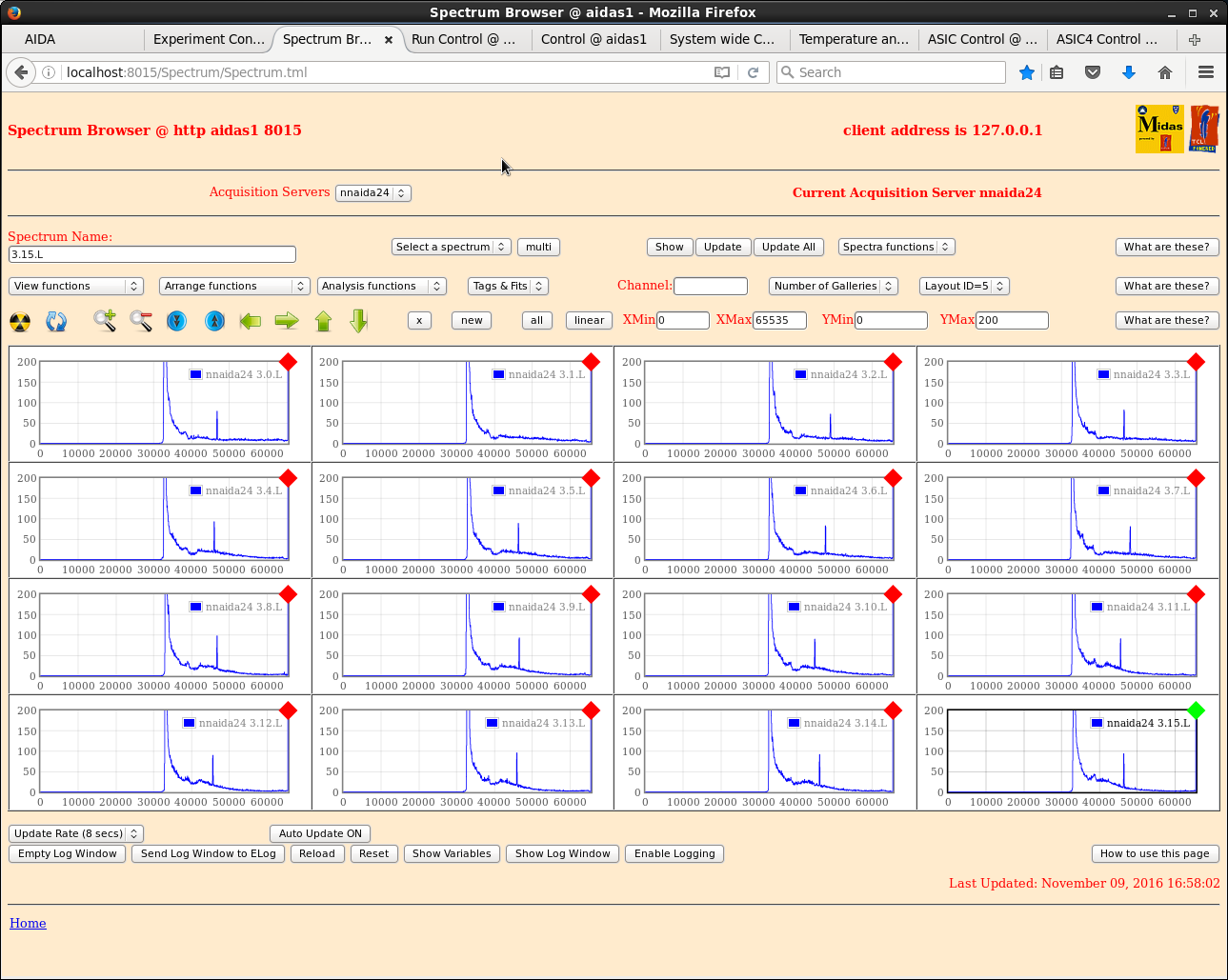Screen dimensions: 1228x980
Task: Switch to the Temperature tab
Action: coord(854,39)
